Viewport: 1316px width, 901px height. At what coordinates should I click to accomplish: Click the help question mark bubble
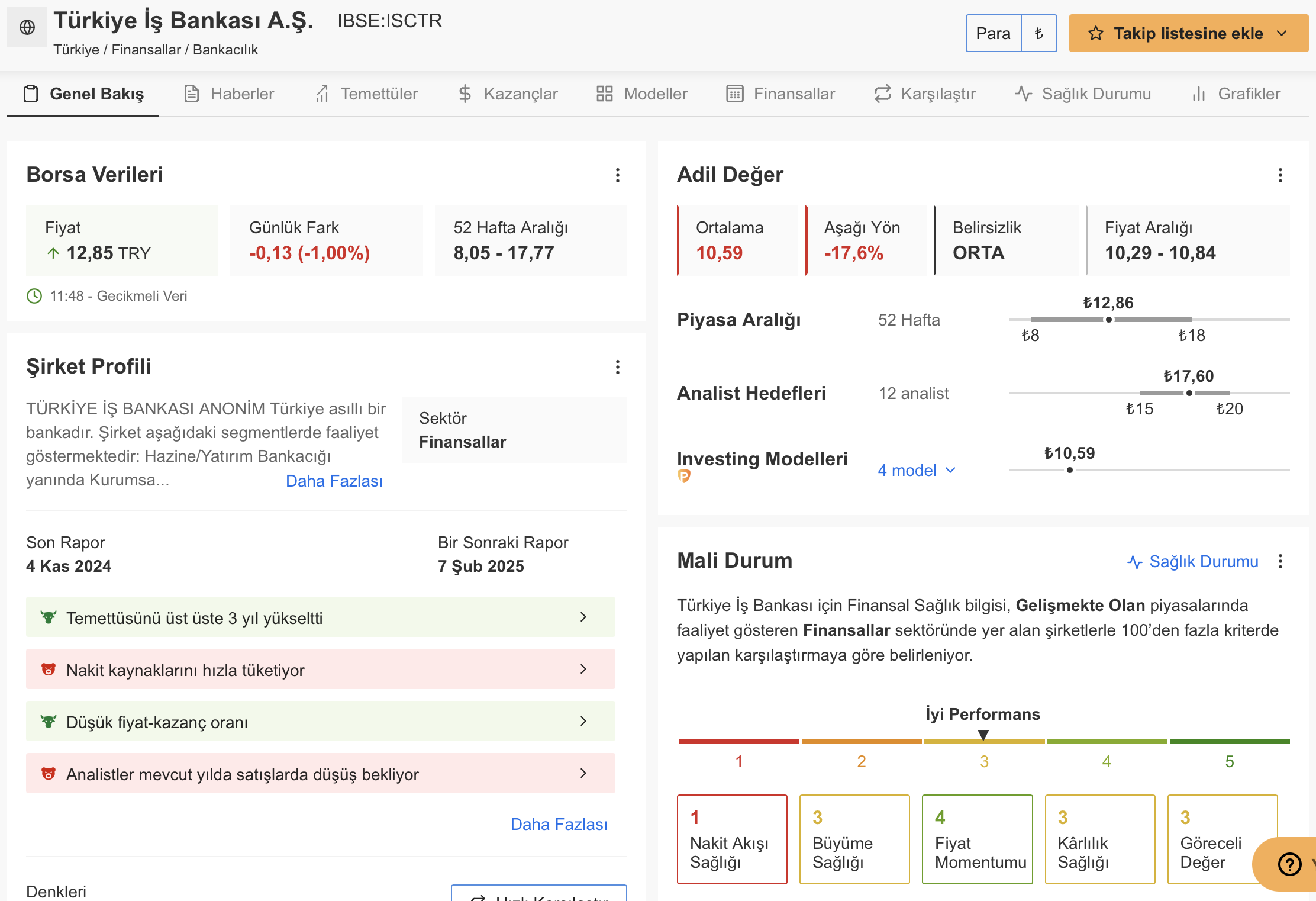coord(1289,864)
